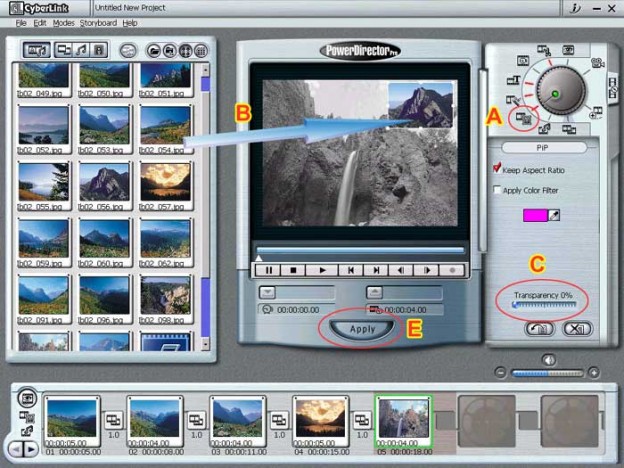
Task: Stop the preview playback
Action: pos(293,270)
